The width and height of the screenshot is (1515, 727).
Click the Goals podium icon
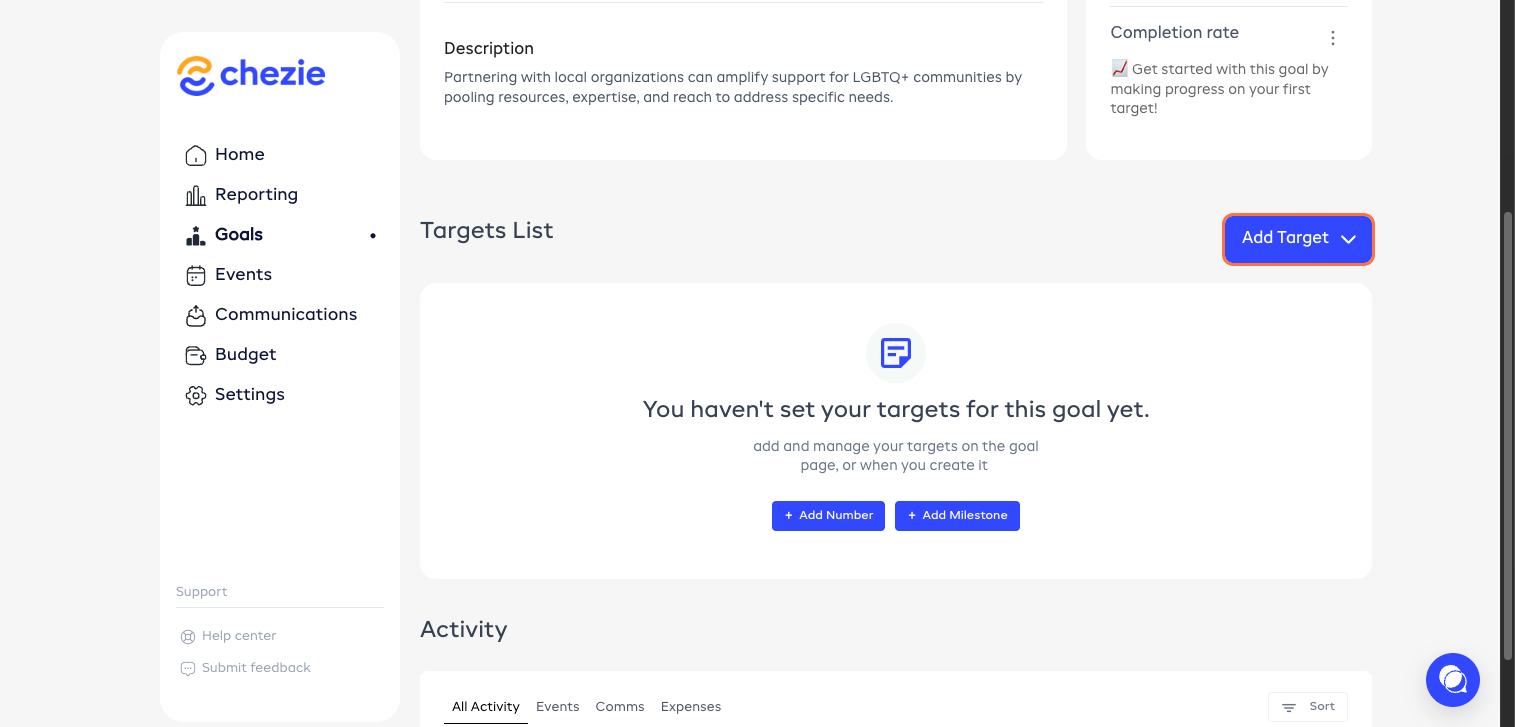[x=196, y=235]
